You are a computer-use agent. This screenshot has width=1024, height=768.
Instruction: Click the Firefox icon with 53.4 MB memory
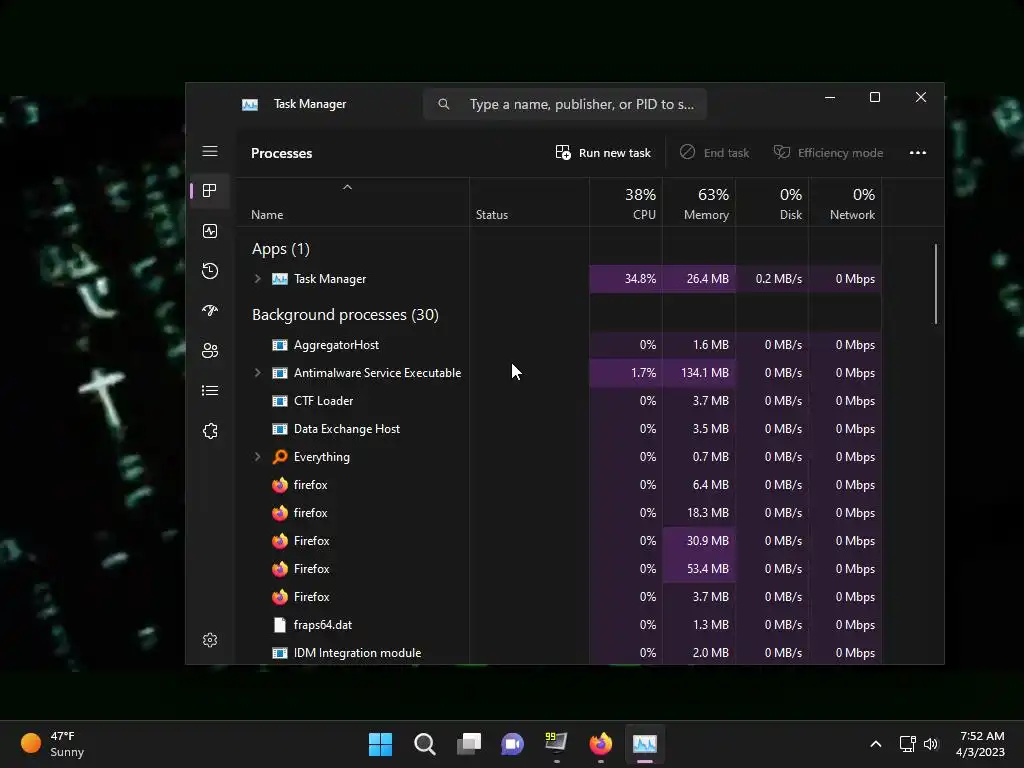[280, 569]
